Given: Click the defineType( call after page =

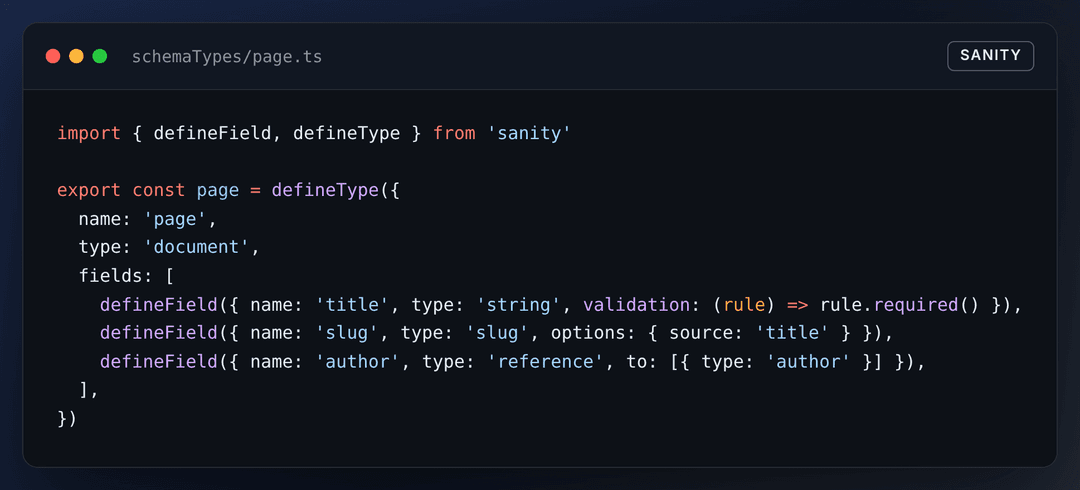Looking at the screenshot, I should 330,190.
